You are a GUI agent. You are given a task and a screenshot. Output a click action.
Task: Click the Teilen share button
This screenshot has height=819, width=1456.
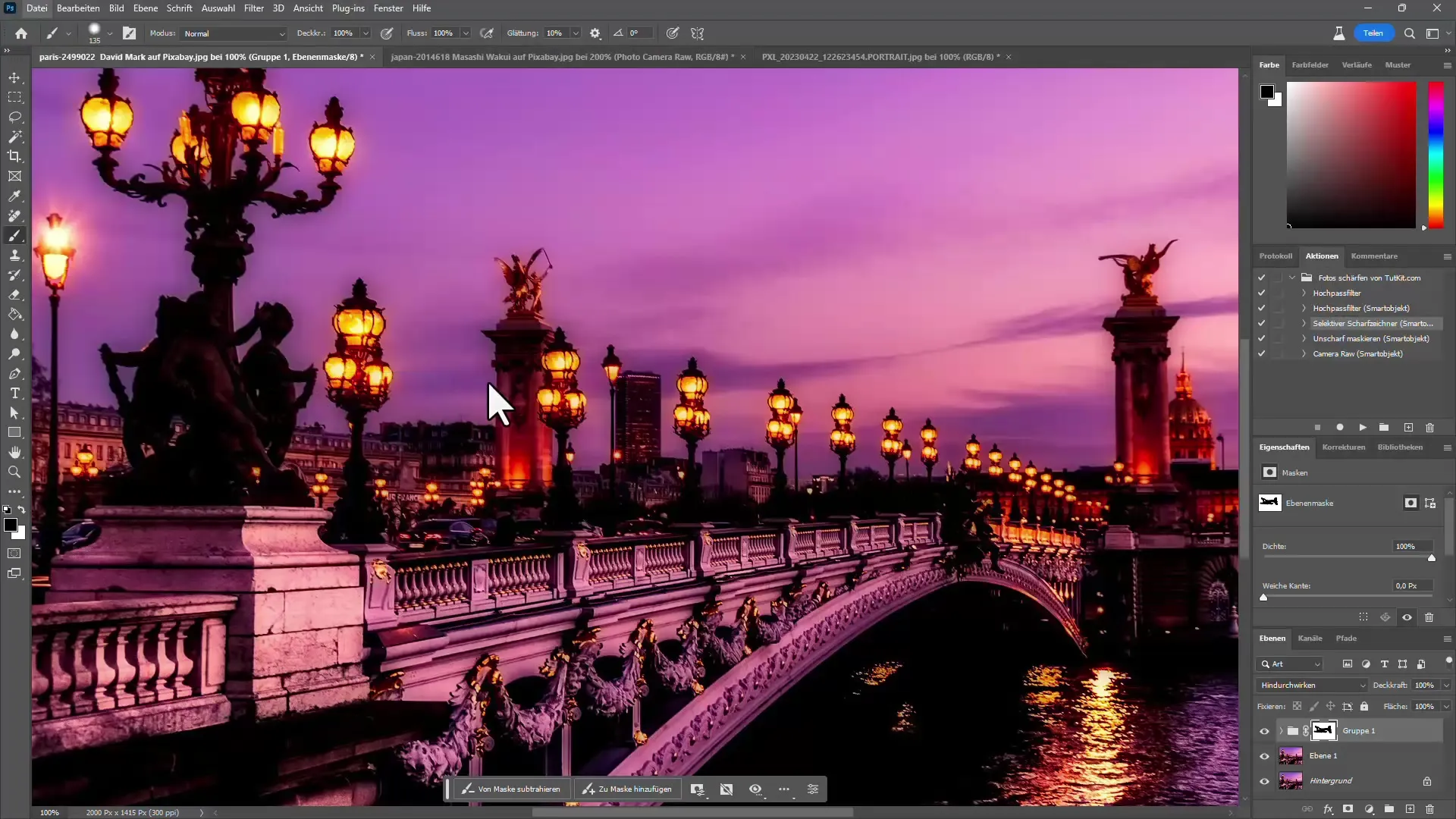1373,33
